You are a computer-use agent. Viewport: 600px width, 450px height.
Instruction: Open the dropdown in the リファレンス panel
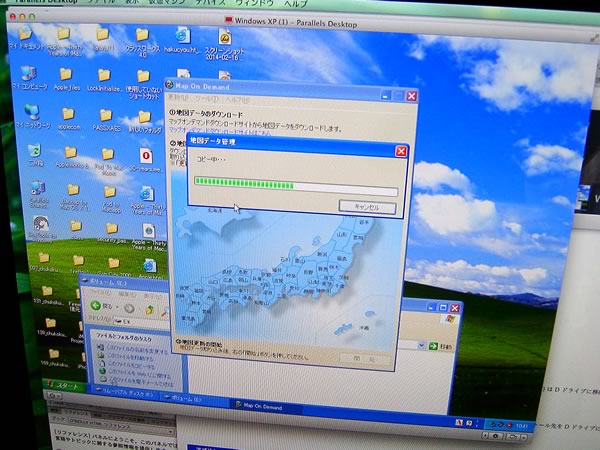171,431
